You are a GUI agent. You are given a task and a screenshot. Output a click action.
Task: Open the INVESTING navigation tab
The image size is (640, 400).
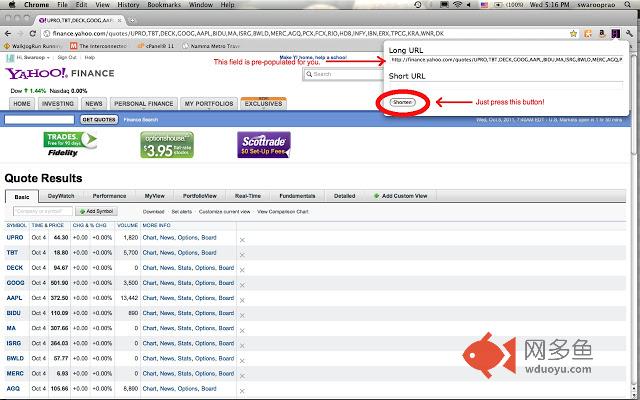(x=58, y=104)
